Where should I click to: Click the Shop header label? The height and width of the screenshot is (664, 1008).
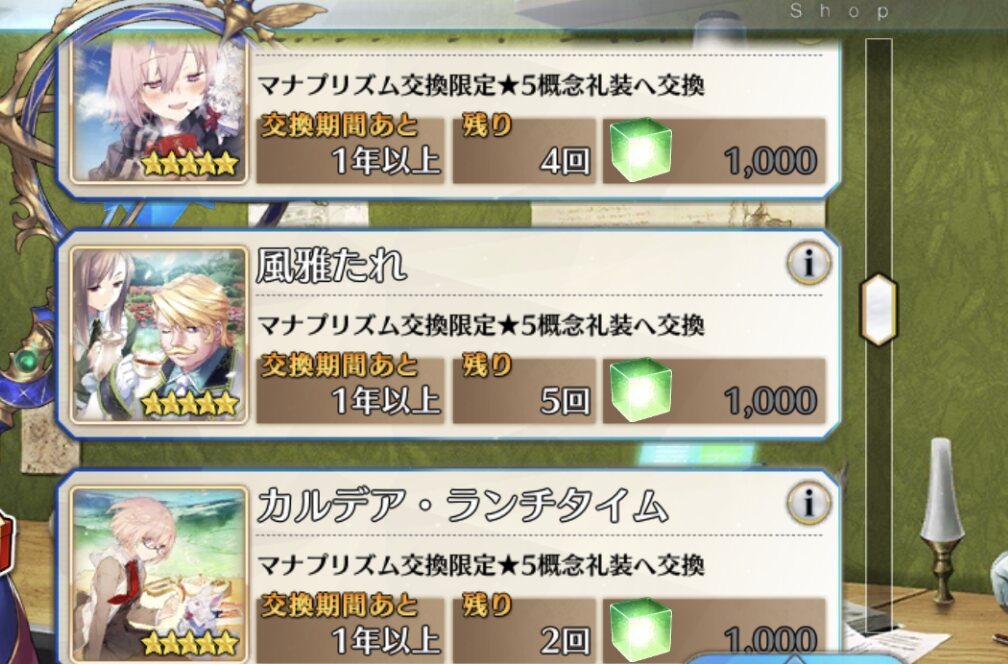pos(839,11)
